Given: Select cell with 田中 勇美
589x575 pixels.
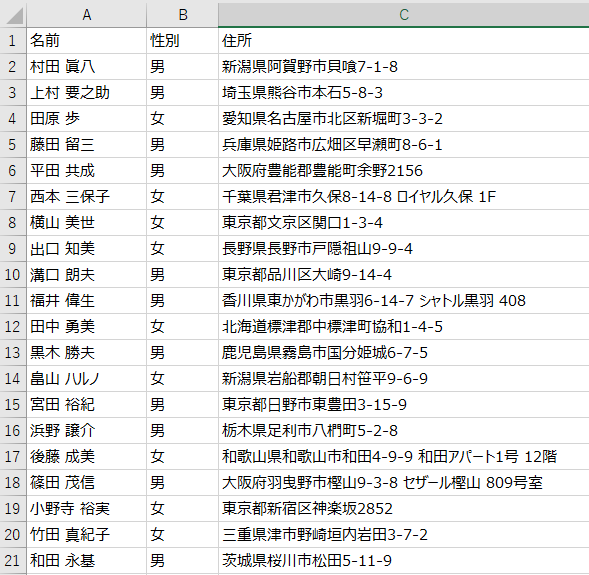Looking at the screenshot, I should [86, 326].
